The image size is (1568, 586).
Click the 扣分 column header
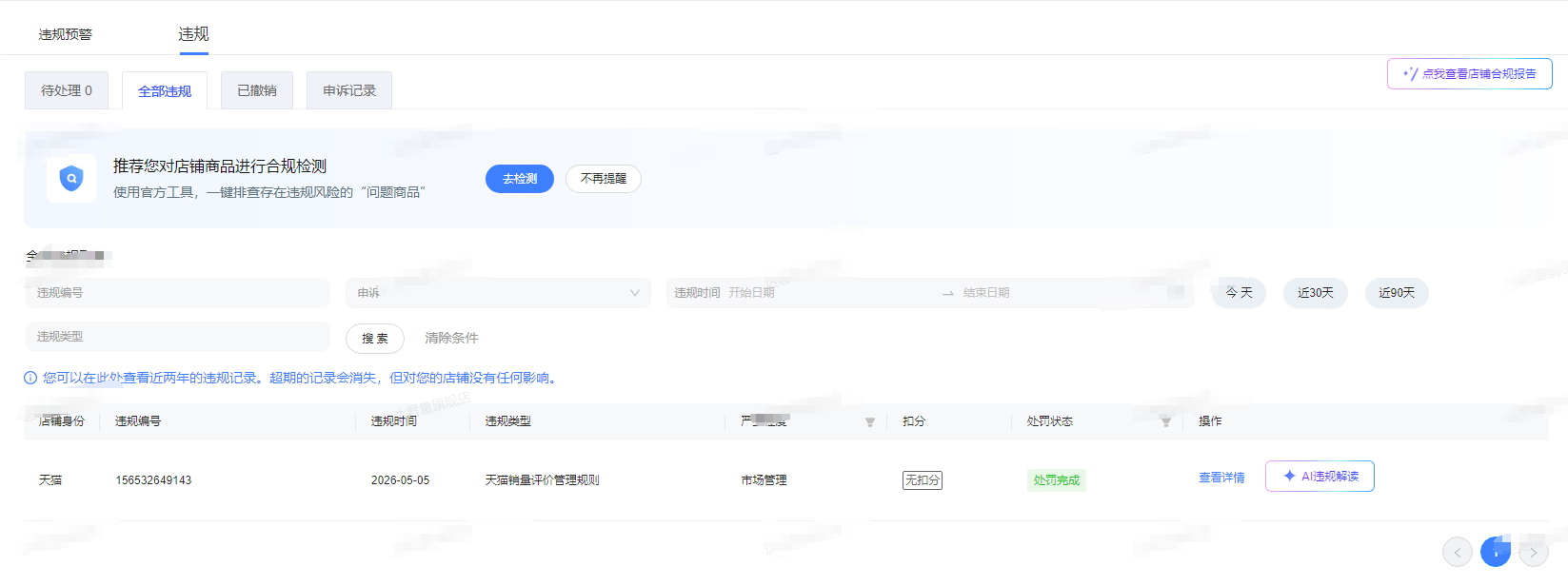pyautogui.click(x=914, y=421)
